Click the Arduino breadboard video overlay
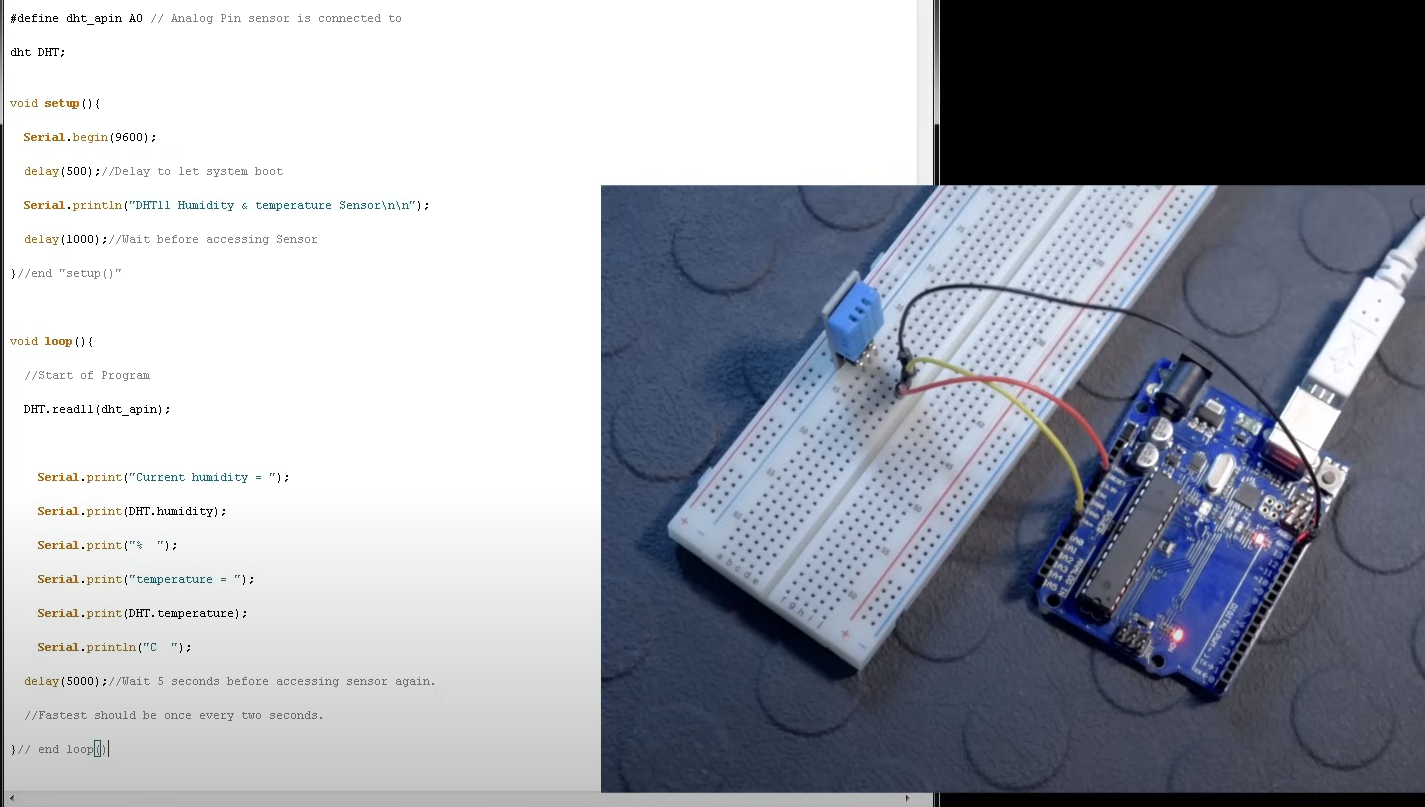The width and height of the screenshot is (1425, 807). (1012, 488)
